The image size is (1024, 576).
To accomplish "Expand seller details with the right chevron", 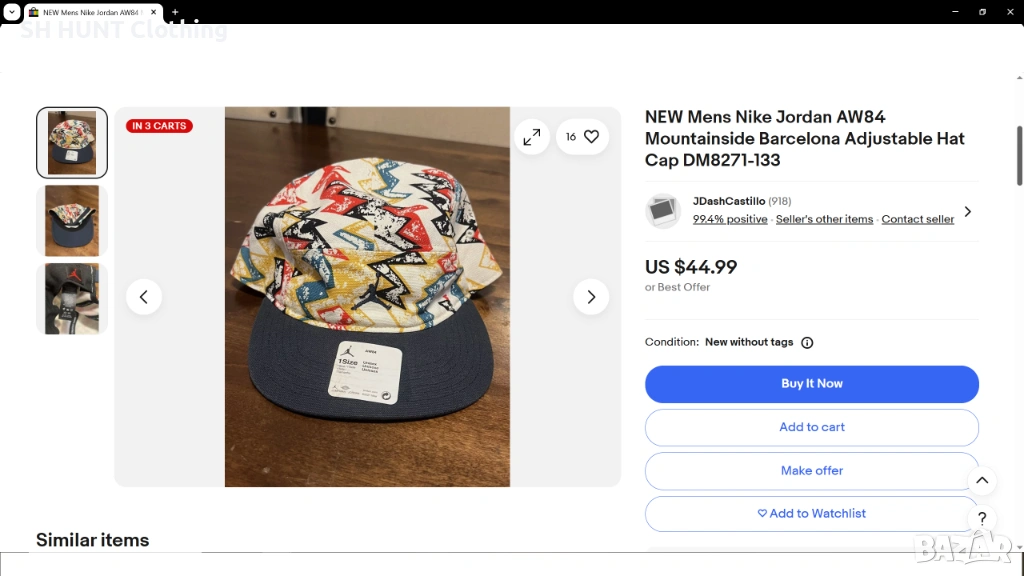I will pyautogui.click(x=967, y=212).
